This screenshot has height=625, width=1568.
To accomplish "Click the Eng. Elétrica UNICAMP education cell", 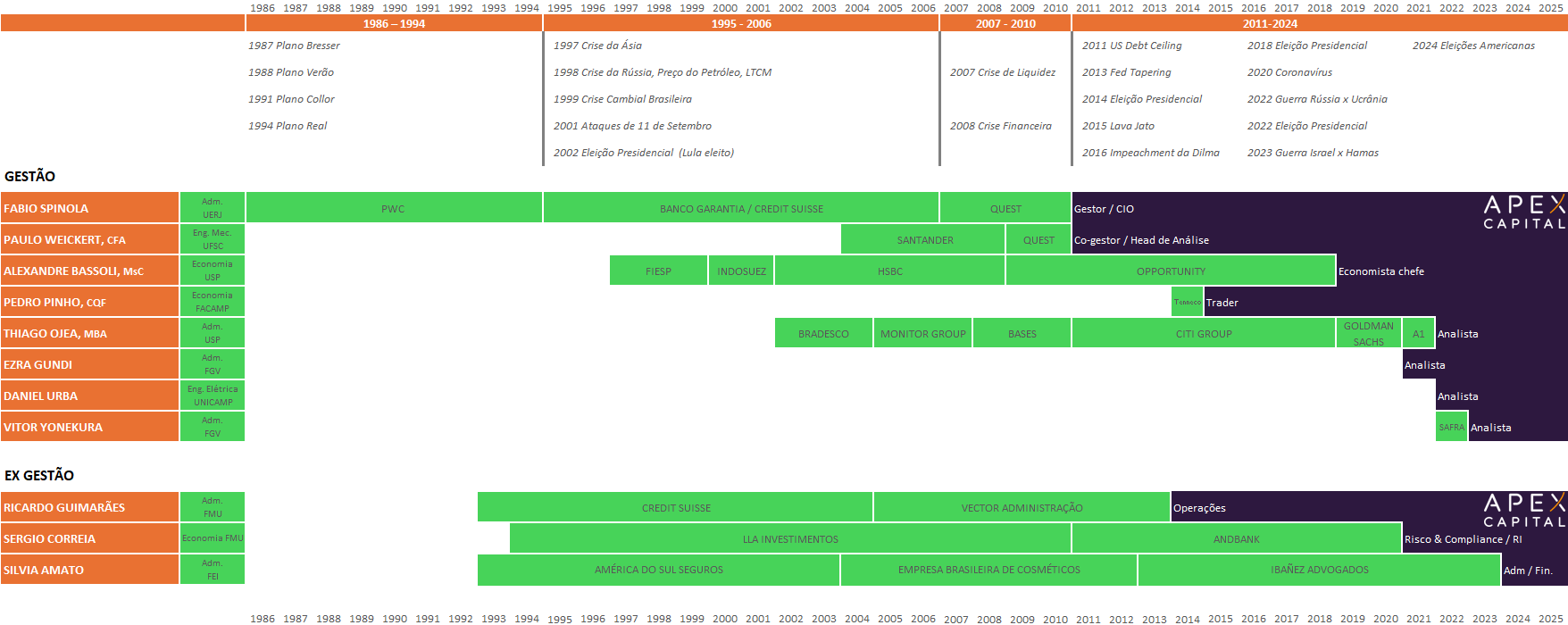I will 213,396.
